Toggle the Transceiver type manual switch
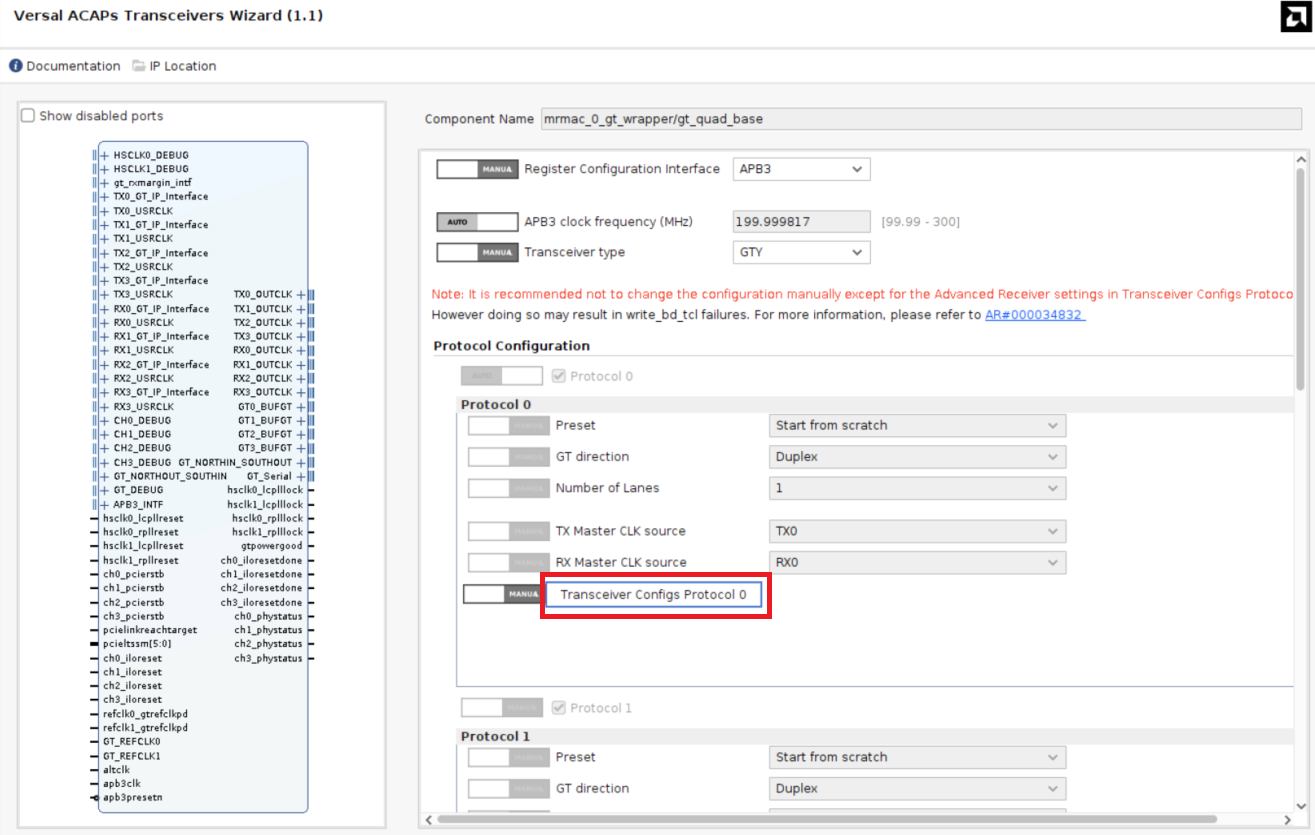The width and height of the screenshot is (1315, 835). (x=477, y=253)
